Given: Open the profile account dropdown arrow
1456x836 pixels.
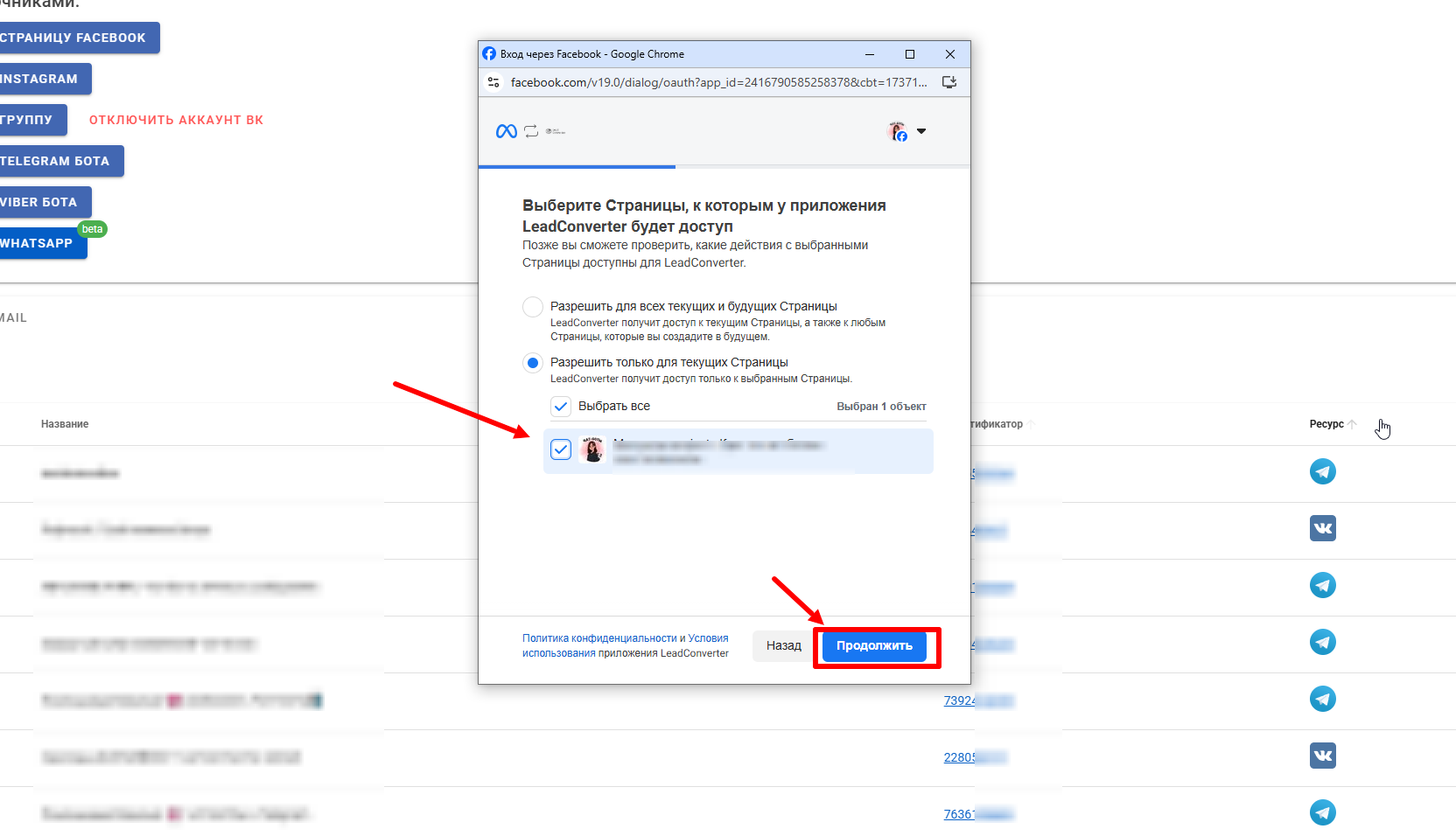Looking at the screenshot, I should point(921,131).
